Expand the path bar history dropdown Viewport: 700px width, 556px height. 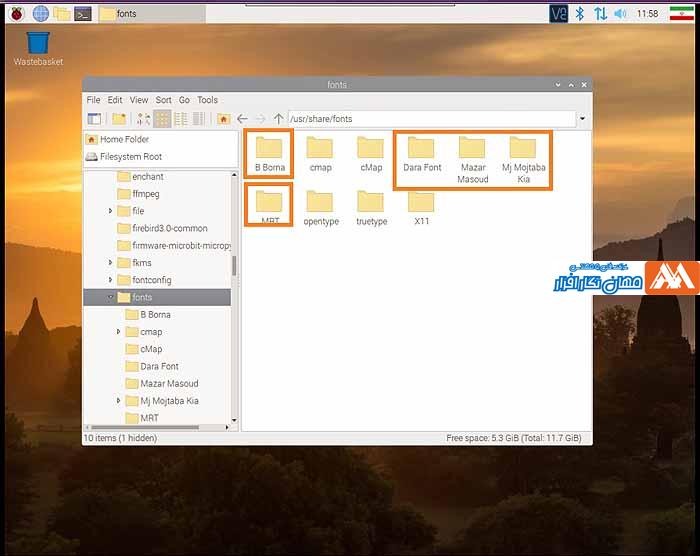click(581, 119)
